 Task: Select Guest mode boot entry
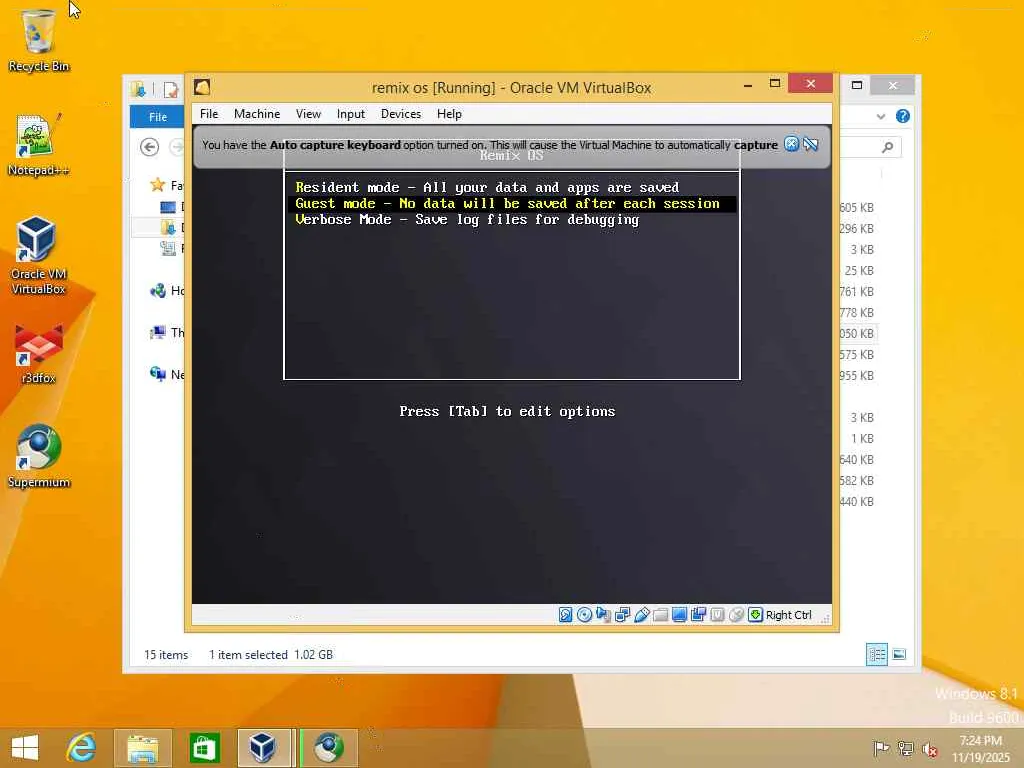(x=512, y=204)
